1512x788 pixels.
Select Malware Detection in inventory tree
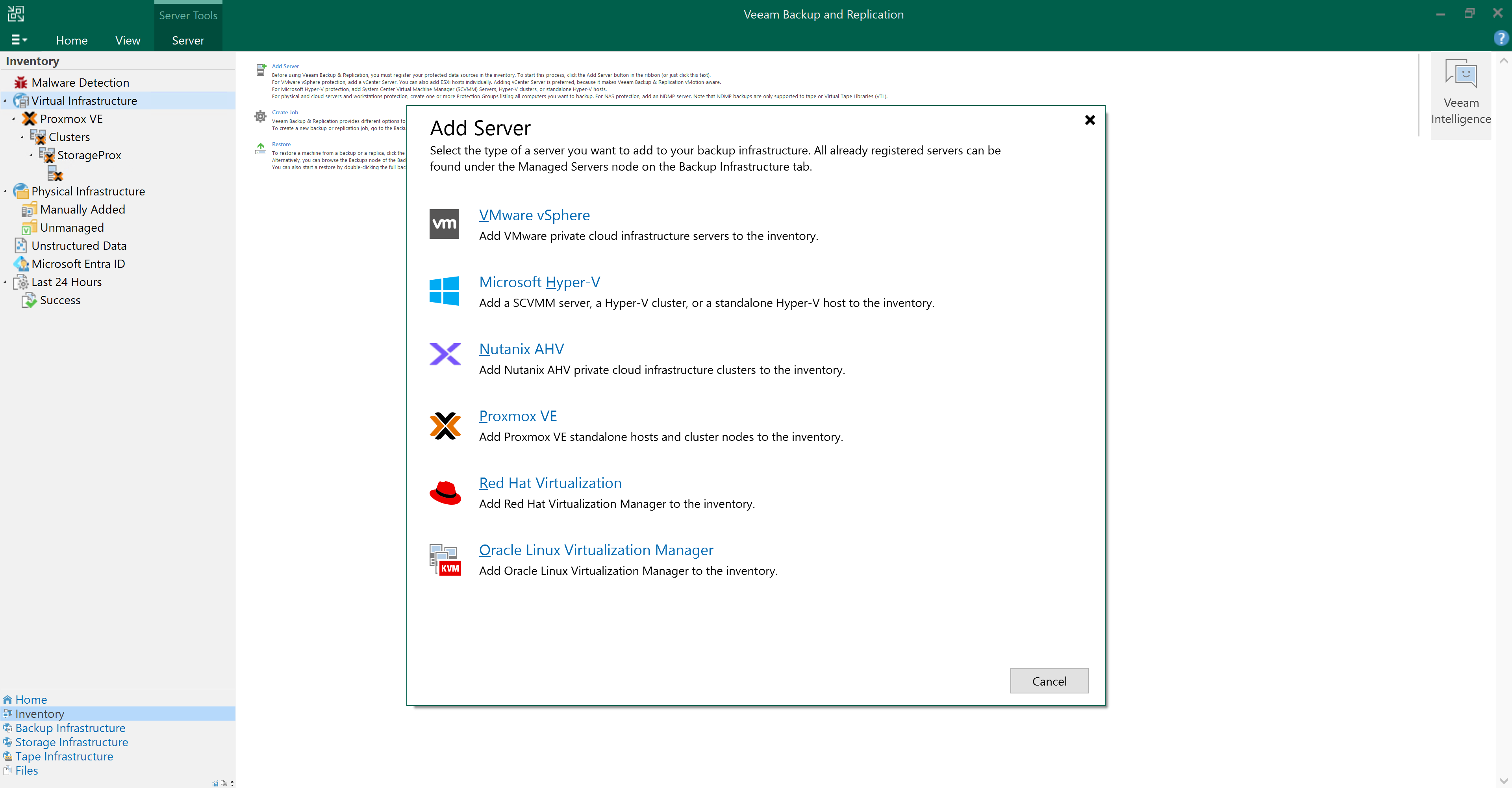click(80, 83)
